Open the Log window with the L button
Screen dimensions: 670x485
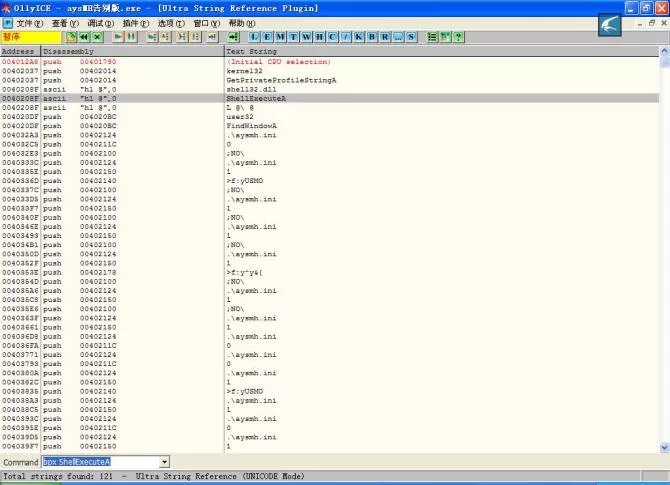pos(254,37)
